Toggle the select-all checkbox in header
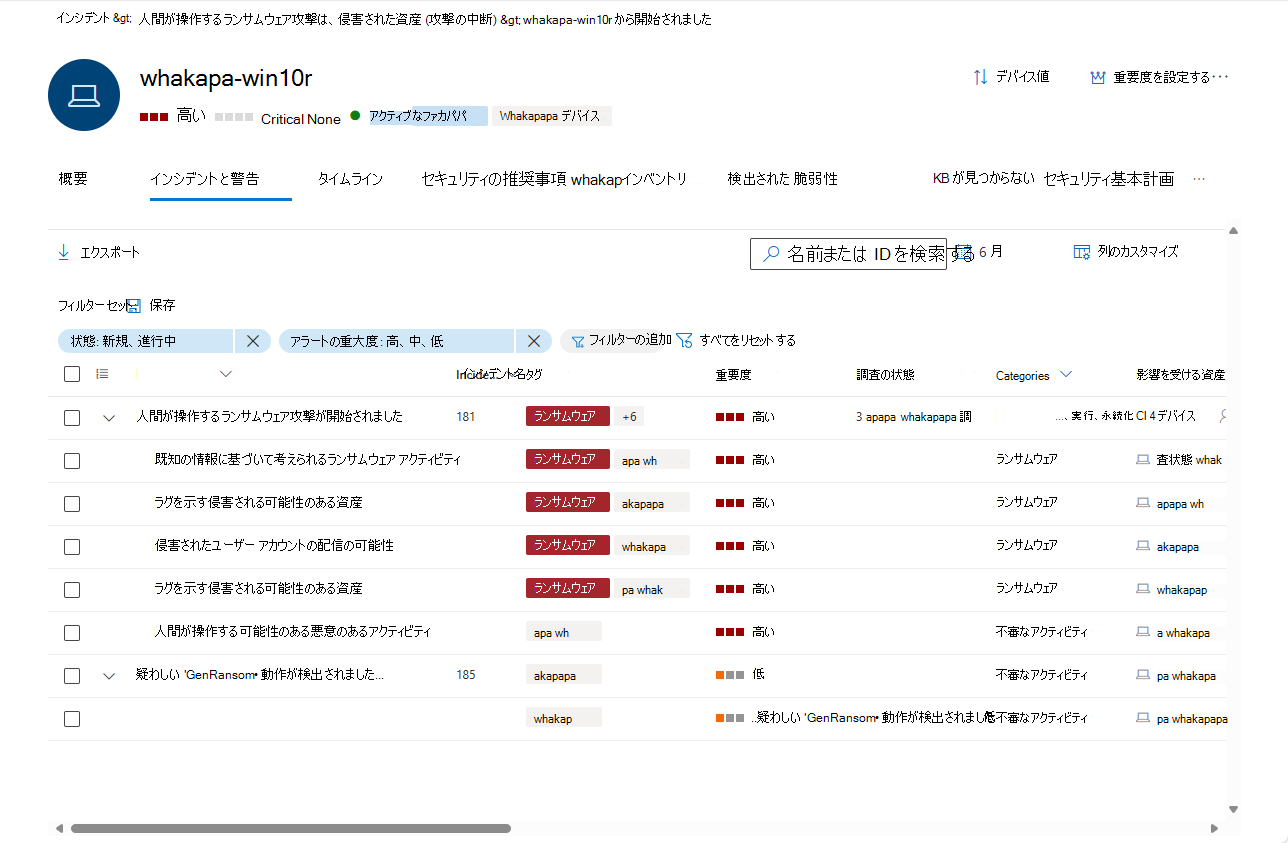 [72, 374]
